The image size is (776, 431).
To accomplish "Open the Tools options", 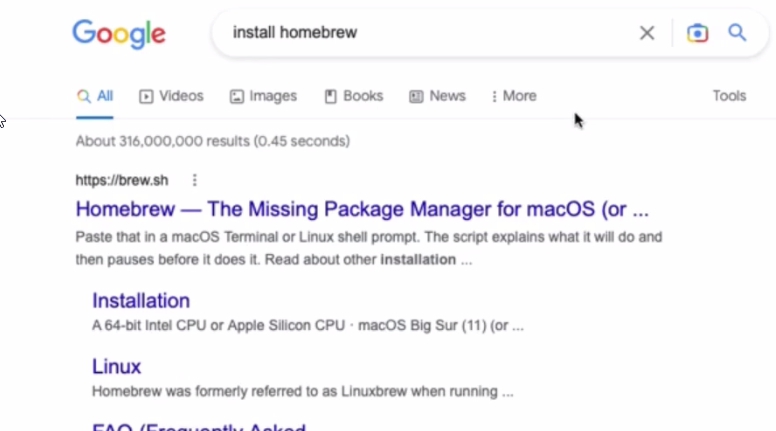I will (729, 96).
